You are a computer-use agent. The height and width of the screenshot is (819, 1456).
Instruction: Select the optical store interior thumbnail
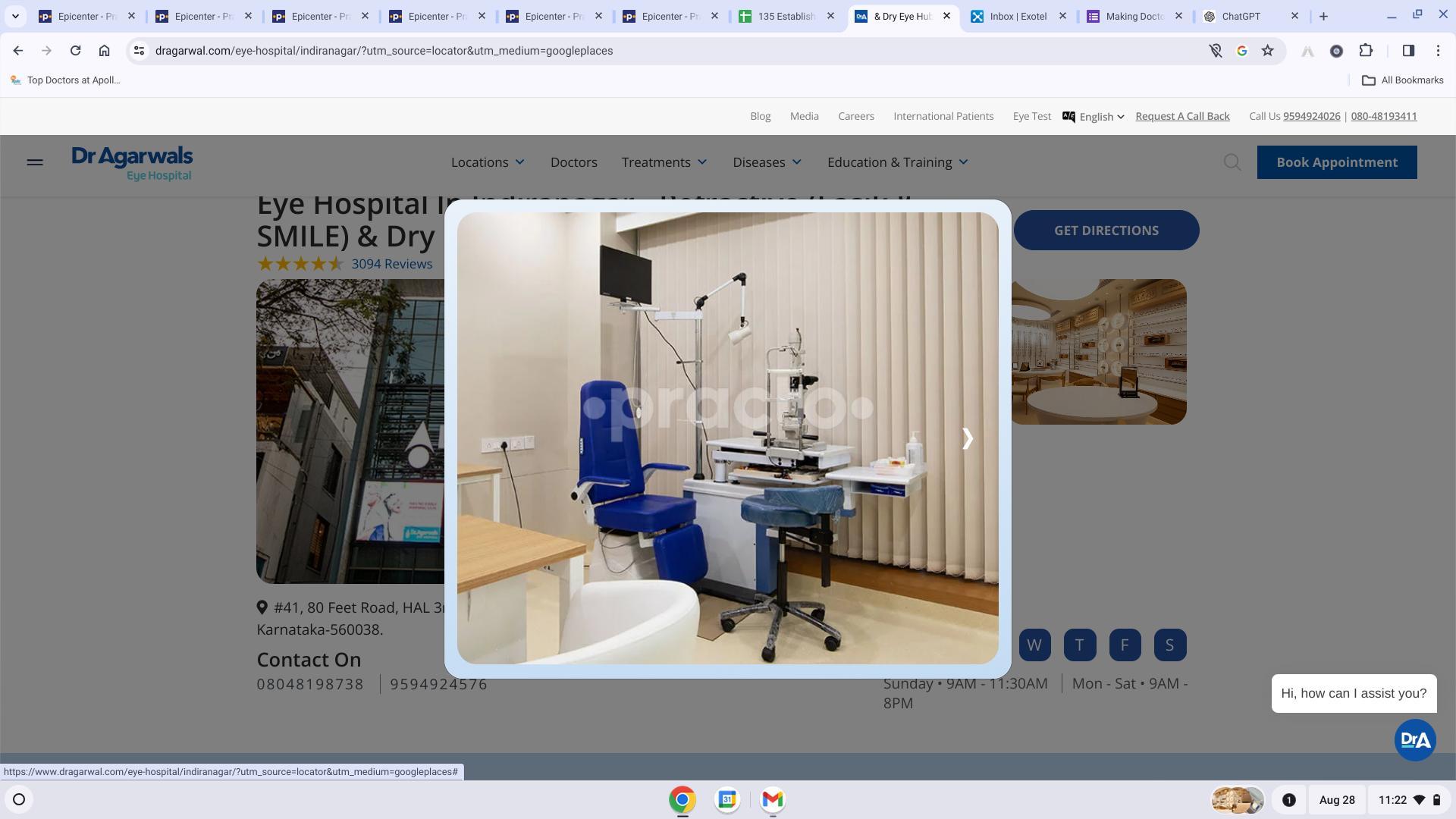(1099, 352)
